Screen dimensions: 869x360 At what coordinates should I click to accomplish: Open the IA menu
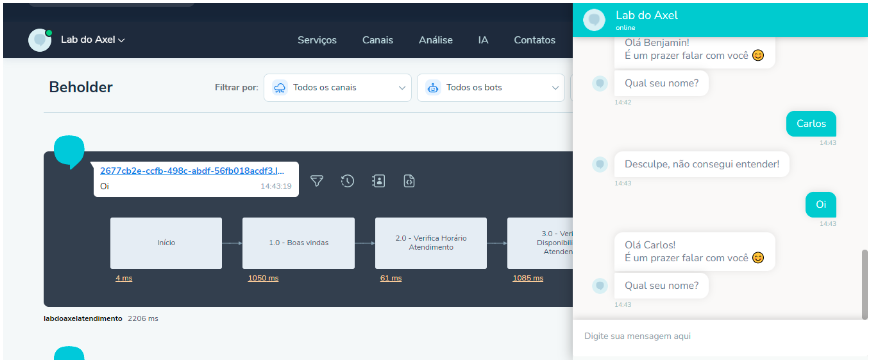coord(483,40)
